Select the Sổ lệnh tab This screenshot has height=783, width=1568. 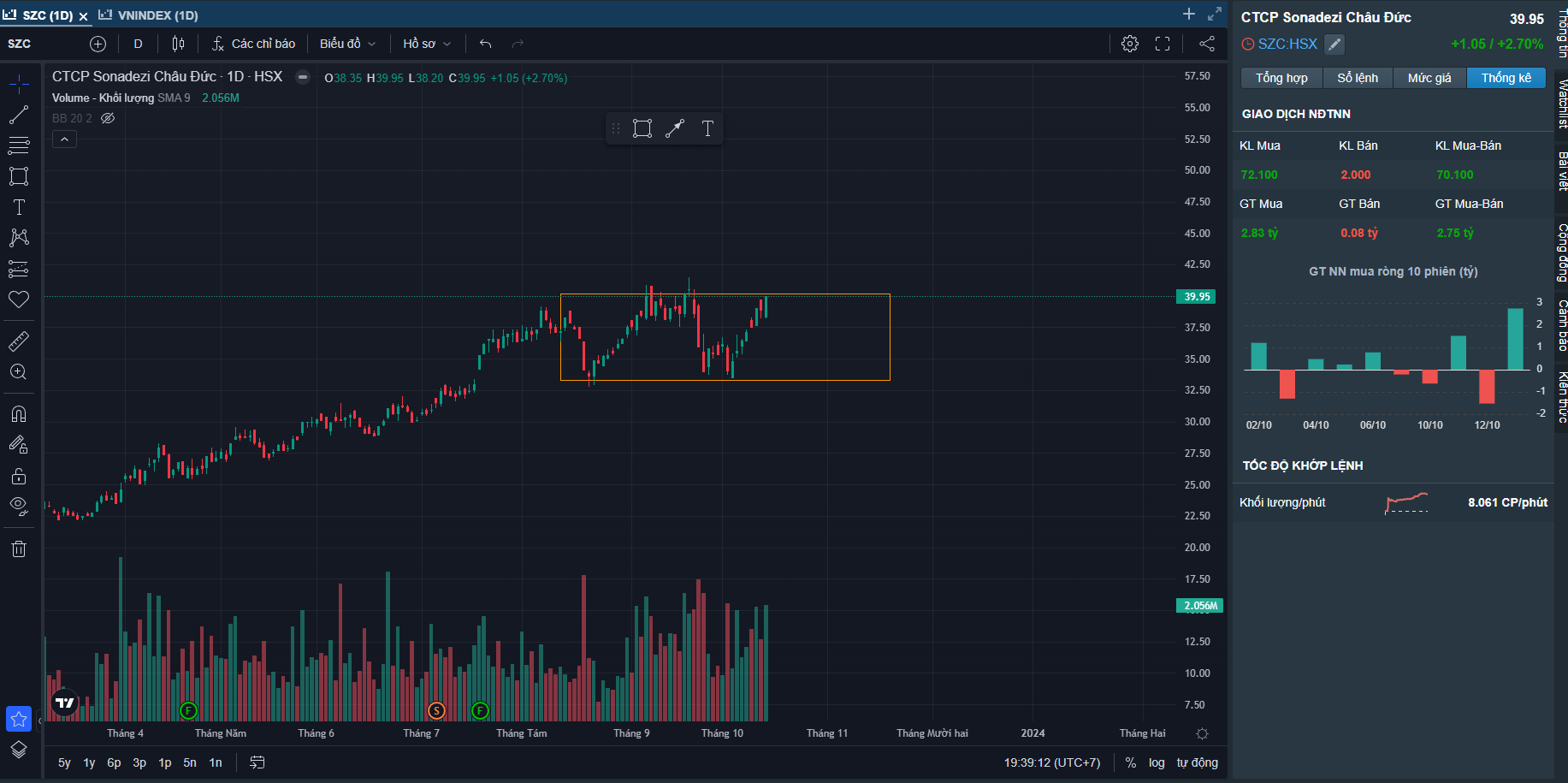pyautogui.click(x=1358, y=78)
